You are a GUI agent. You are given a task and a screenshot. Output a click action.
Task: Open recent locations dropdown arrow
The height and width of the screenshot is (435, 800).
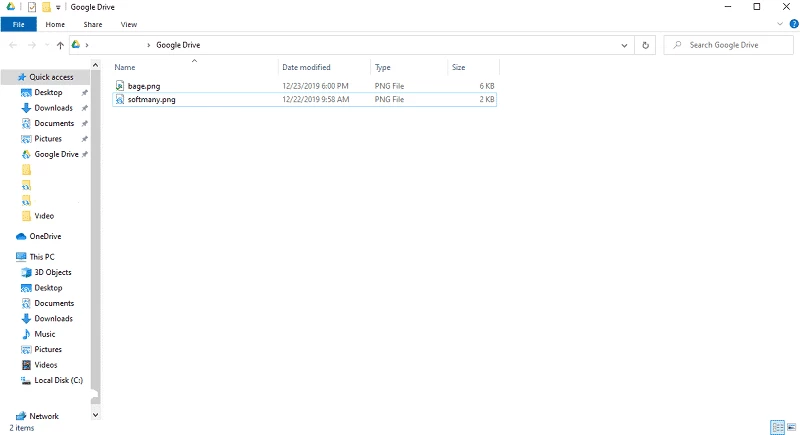pos(46,45)
